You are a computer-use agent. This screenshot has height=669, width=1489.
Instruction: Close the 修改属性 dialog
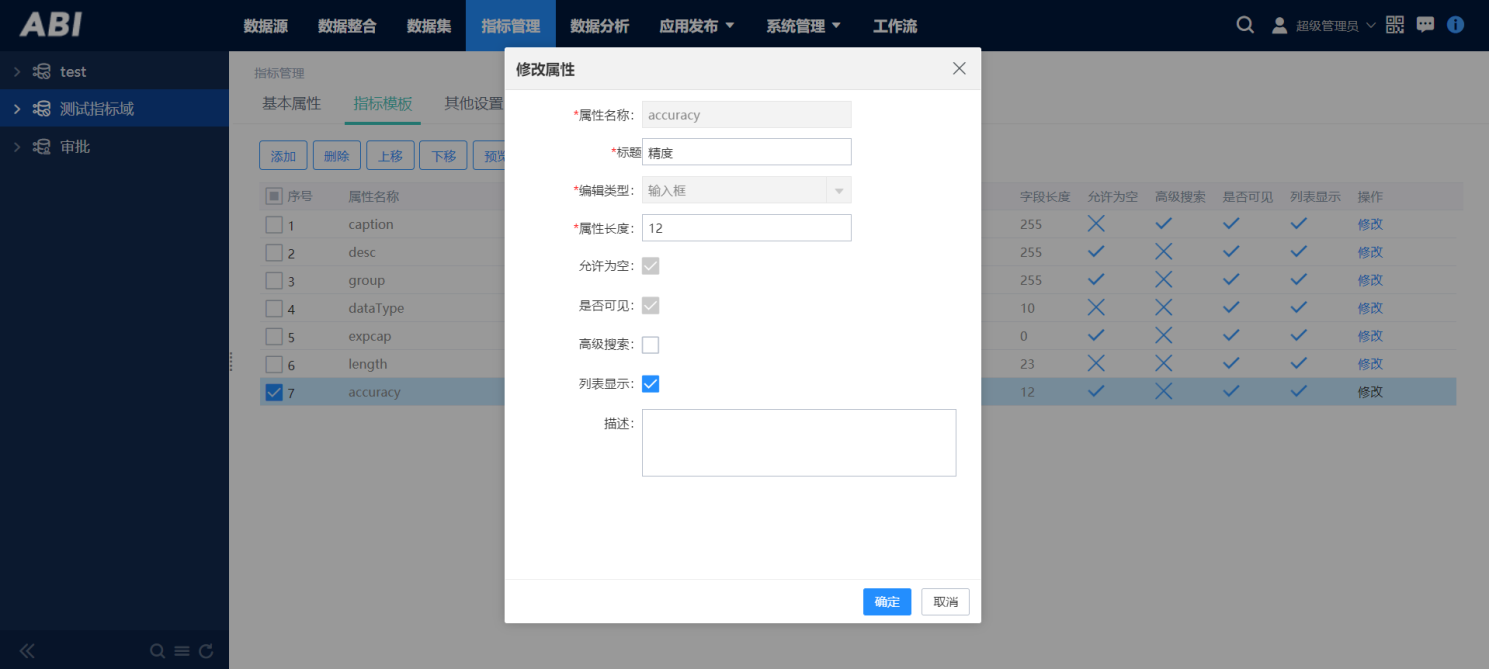click(x=959, y=69)
